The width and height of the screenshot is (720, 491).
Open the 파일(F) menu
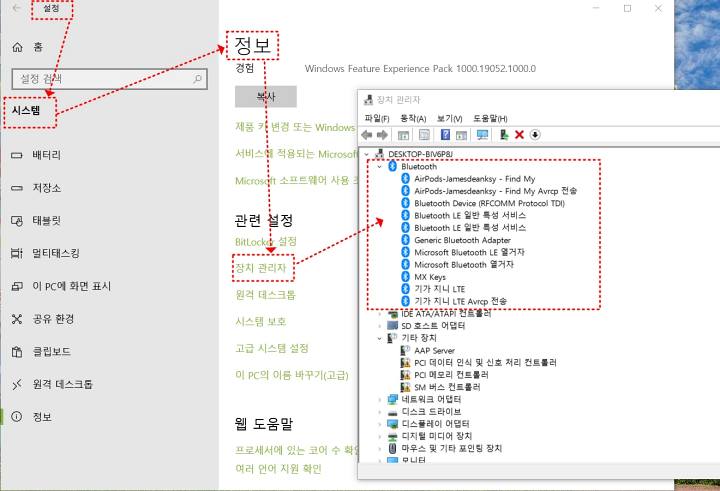coord(377,119)
